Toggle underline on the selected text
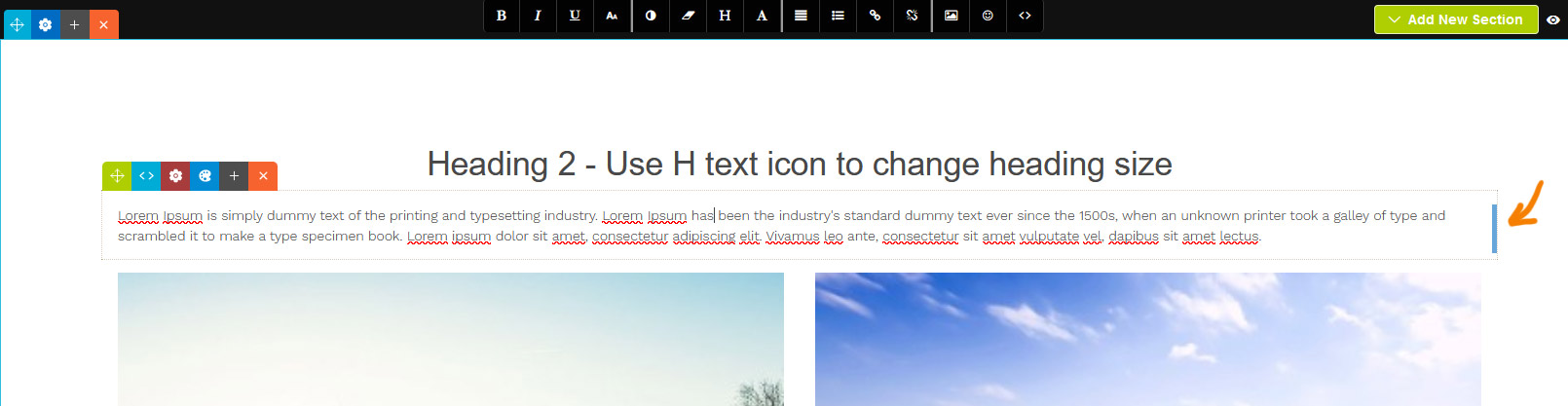Viewport: 1568px width, 406px height. point(575,16)
